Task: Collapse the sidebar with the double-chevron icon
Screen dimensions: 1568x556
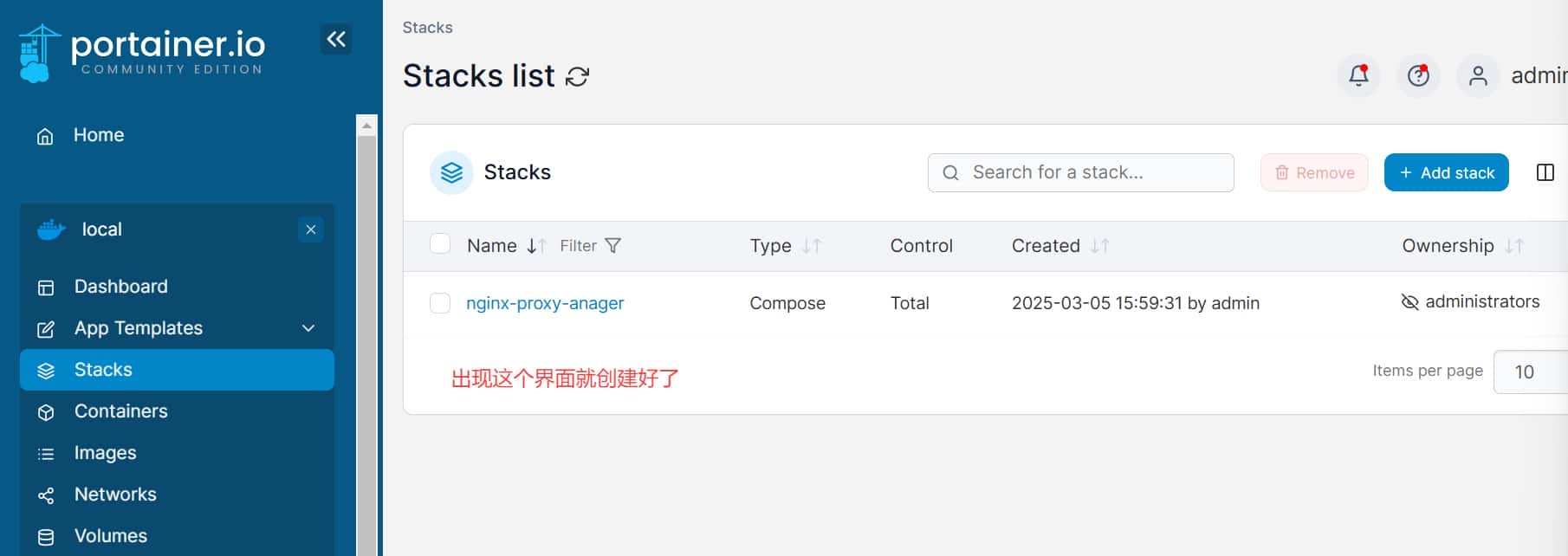Action: click(x=336, y=39)
